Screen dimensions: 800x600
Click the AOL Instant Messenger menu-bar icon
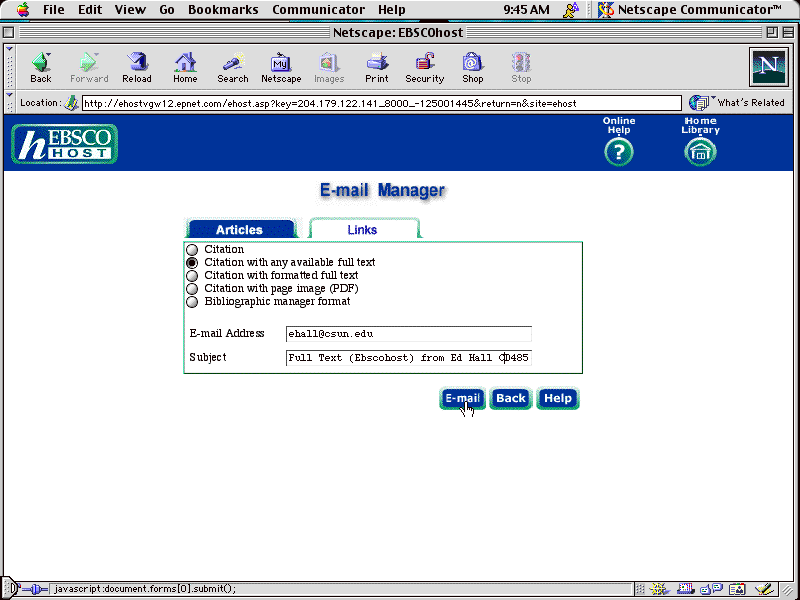[571, 9]
